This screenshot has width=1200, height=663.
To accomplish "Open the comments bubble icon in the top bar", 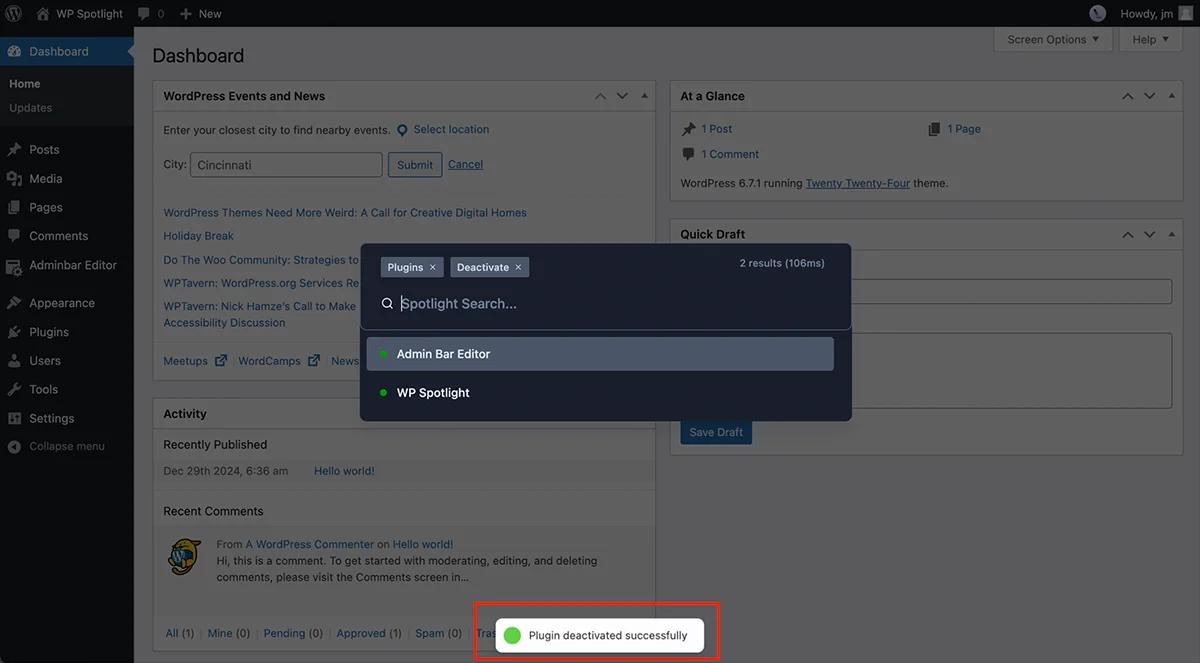I will pyautogui.click(x=143, y=13).
